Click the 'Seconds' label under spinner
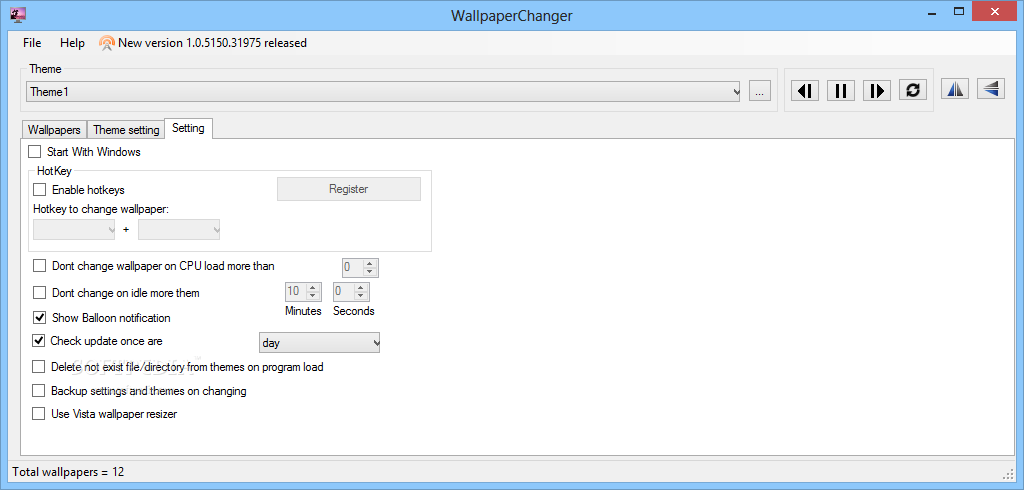 (353, 311)
